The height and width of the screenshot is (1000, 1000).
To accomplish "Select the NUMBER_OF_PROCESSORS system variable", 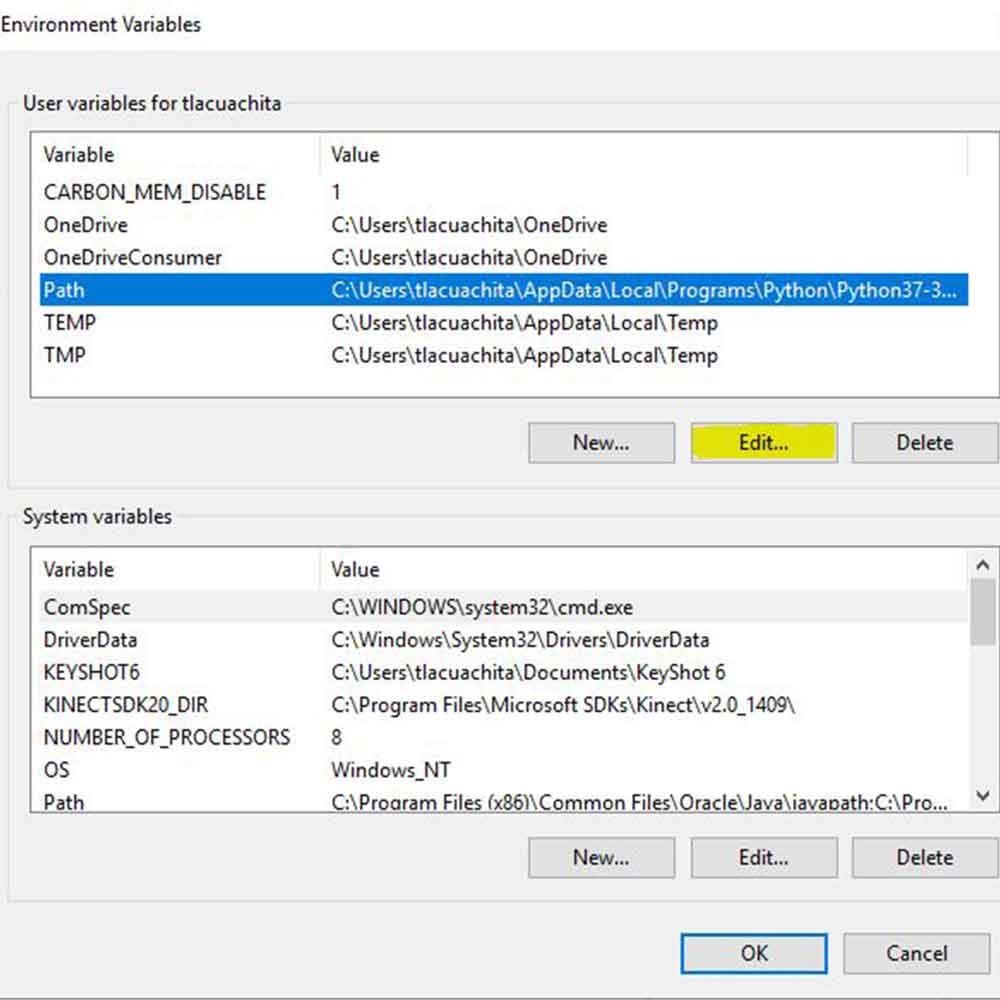I will (166, 737).
